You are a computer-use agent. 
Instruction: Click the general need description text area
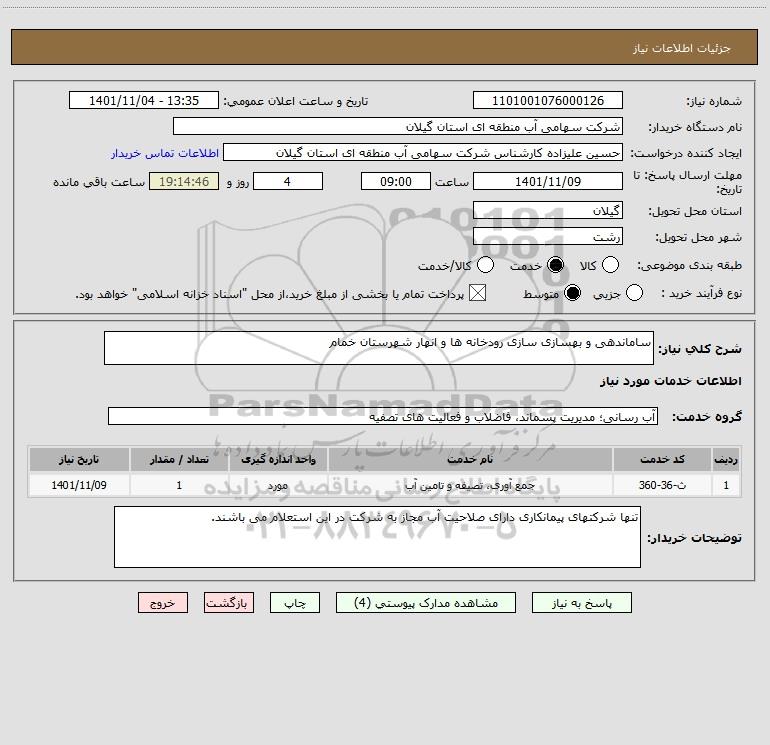[379, 348]
